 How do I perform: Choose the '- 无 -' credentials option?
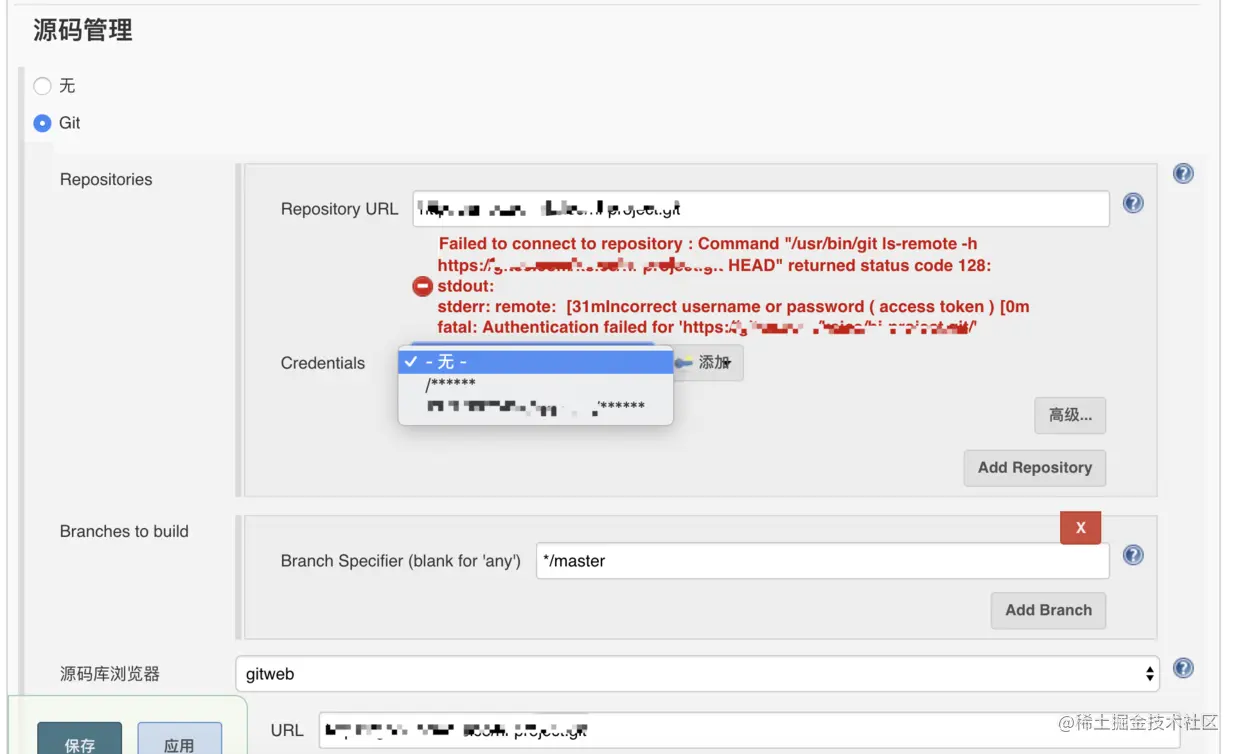[536, 362]
